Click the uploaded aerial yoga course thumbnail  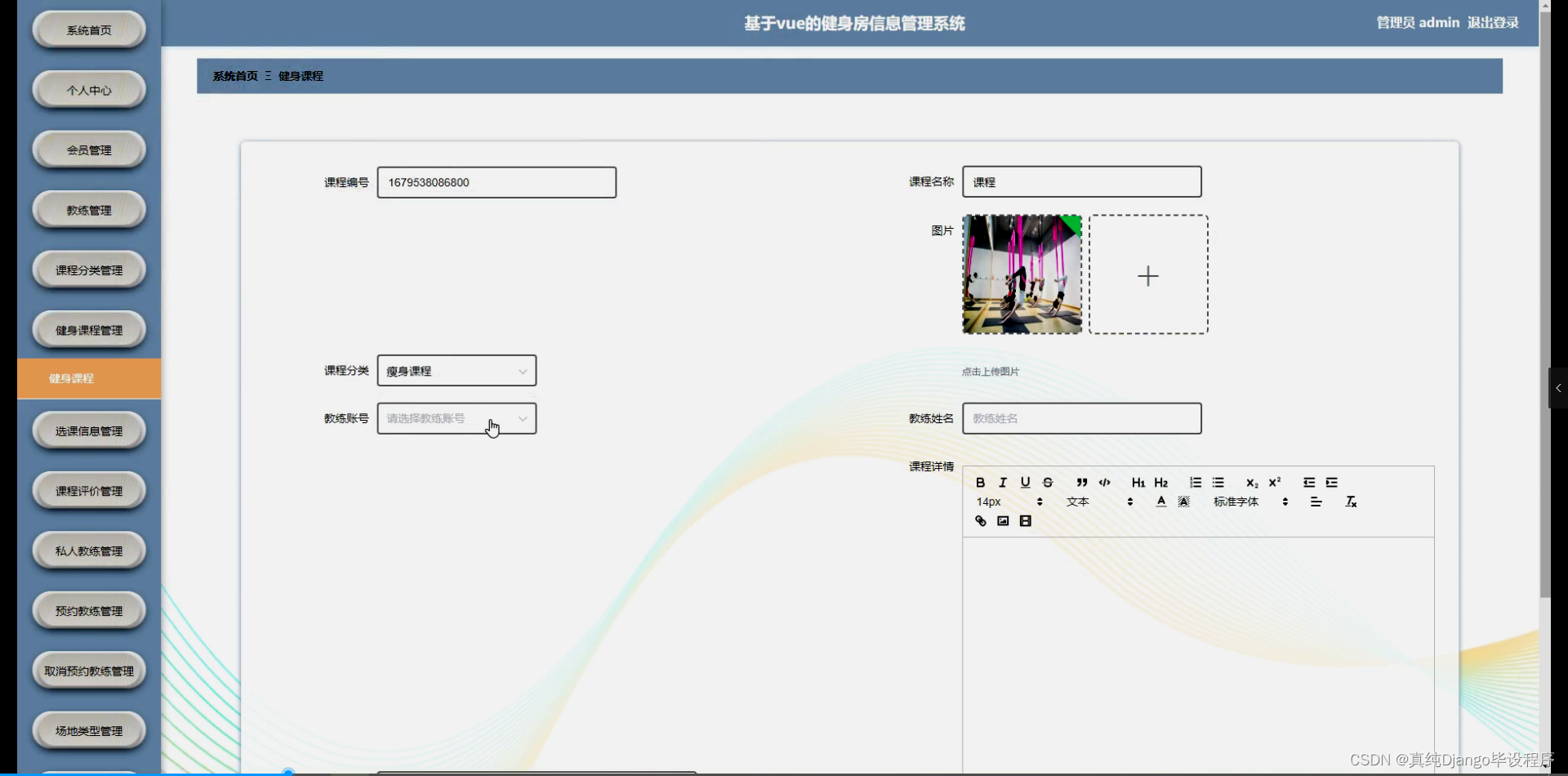point(1021,274)
